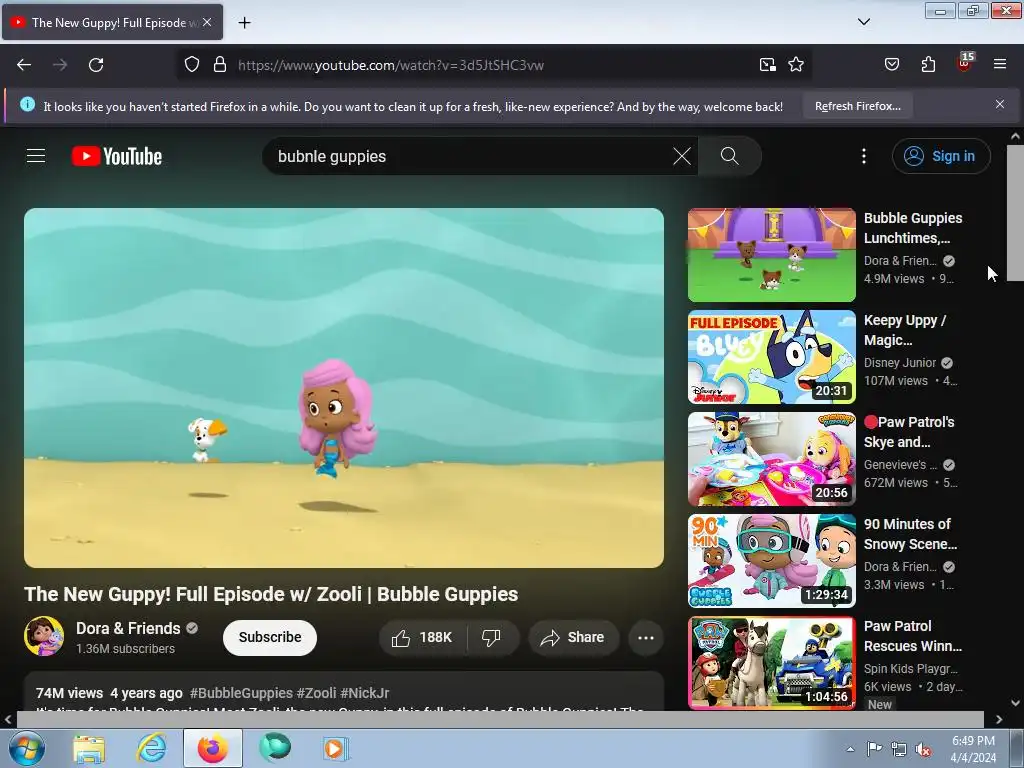Run the YouTube search

tap(729, 156)
